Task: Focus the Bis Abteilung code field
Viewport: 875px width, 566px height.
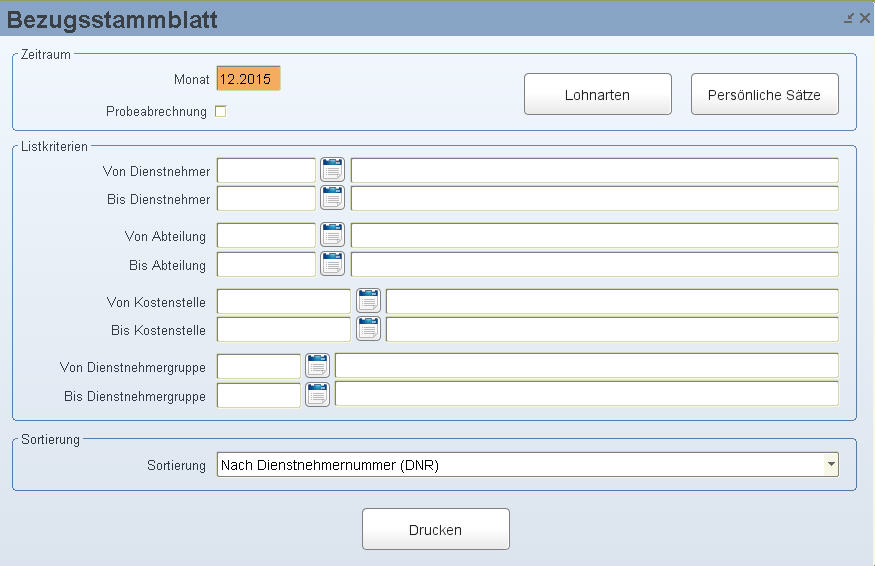Action: (266, 265)
